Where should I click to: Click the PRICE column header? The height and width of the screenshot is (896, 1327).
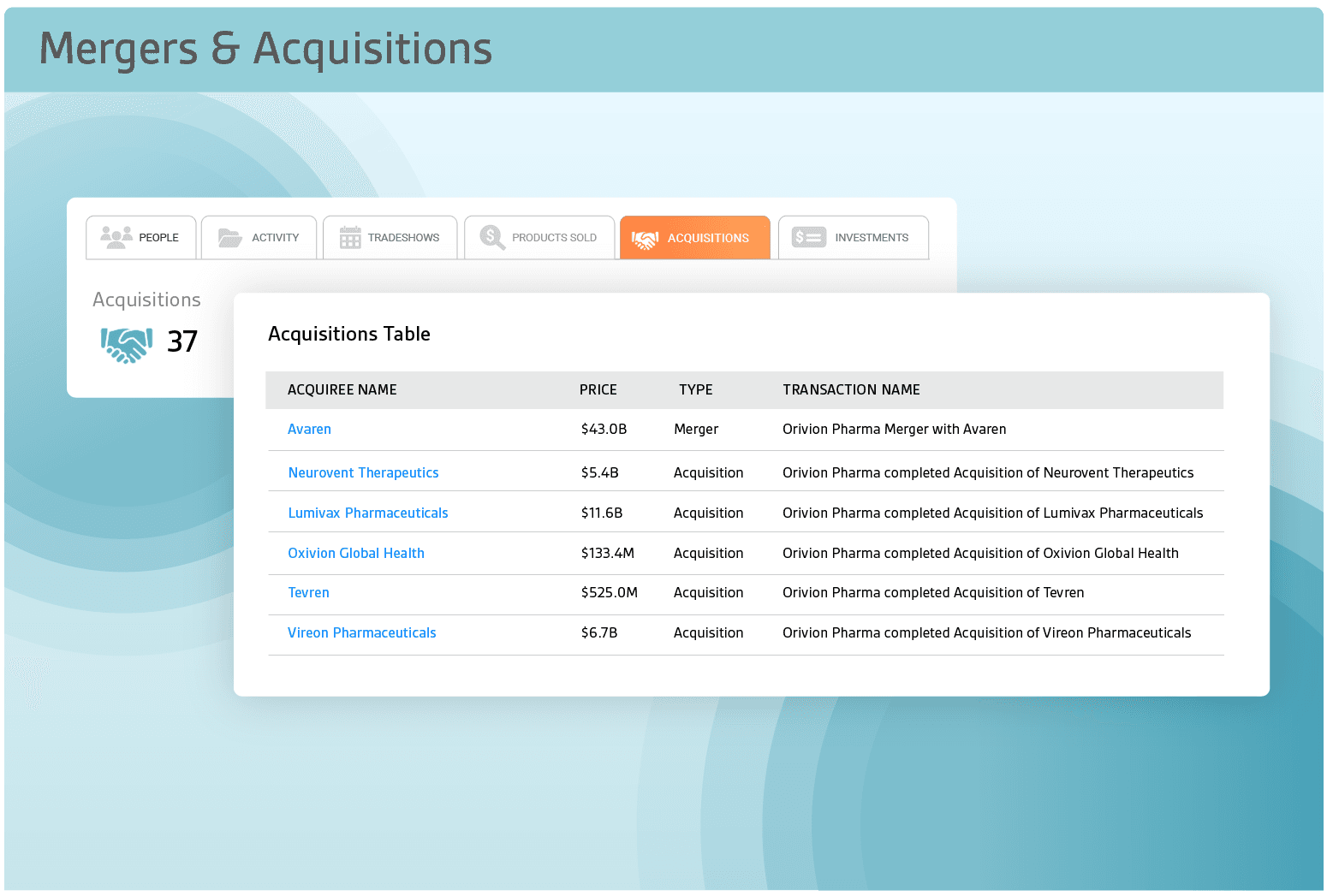(598, 390)
